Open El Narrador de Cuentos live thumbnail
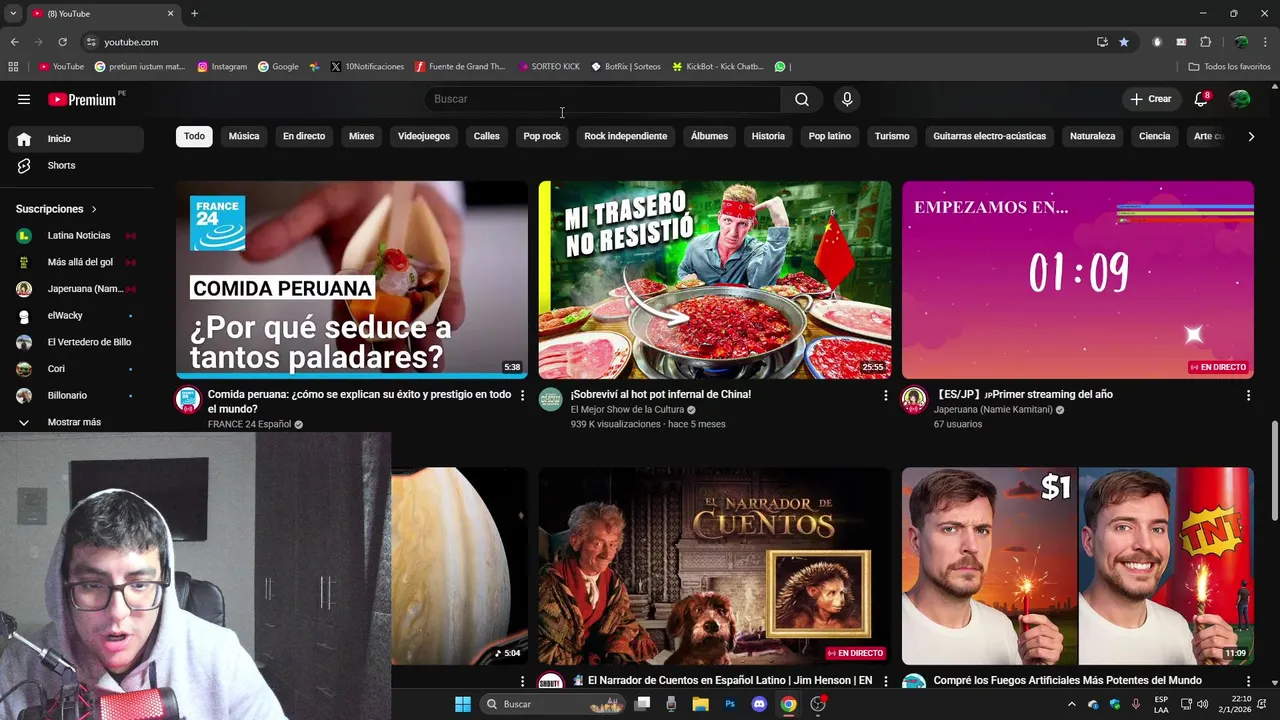Screen dimensions: 1280x720 [715, 566]
